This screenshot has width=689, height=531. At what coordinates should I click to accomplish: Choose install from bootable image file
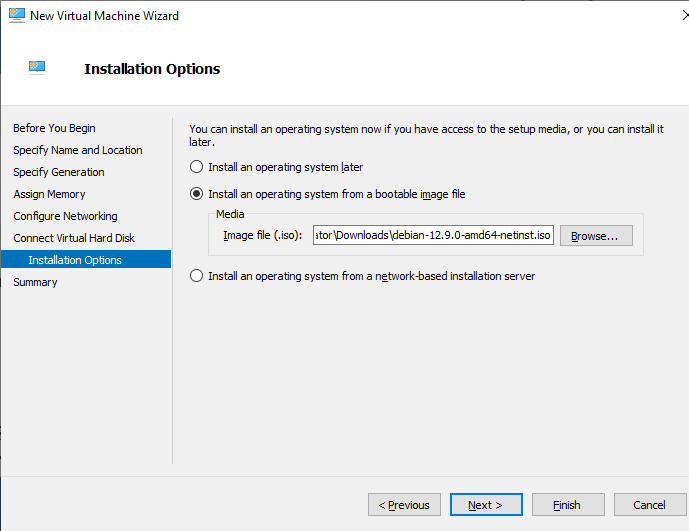tap(197, 194)
